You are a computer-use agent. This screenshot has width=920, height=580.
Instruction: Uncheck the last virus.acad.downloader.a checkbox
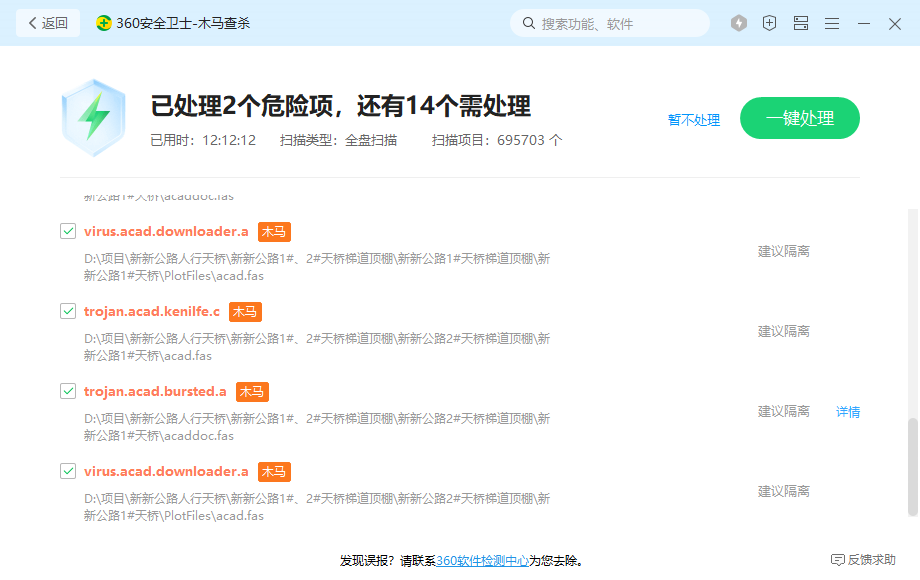(68, 471)
